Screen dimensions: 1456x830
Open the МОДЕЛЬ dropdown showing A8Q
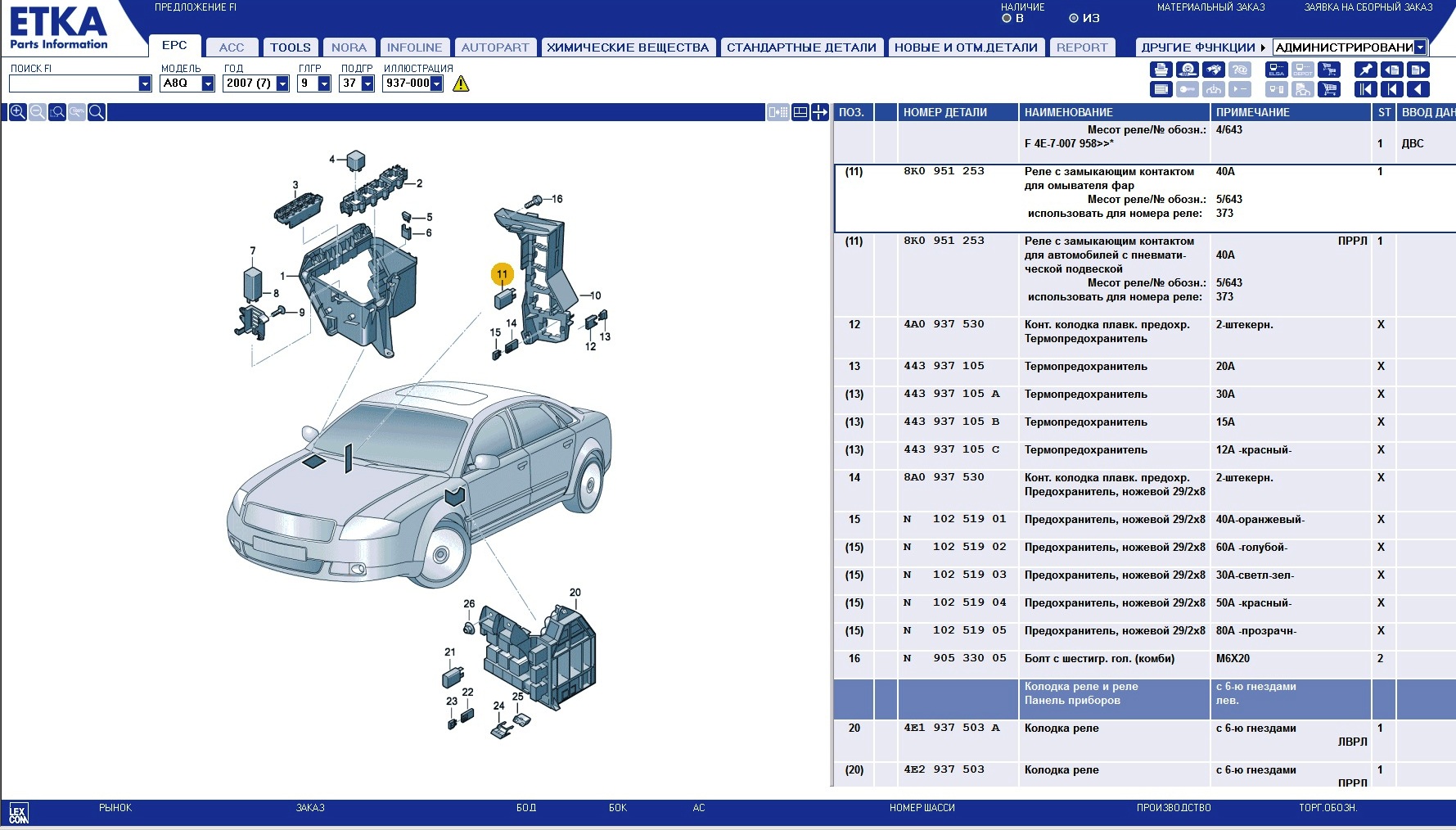point(208,83)
